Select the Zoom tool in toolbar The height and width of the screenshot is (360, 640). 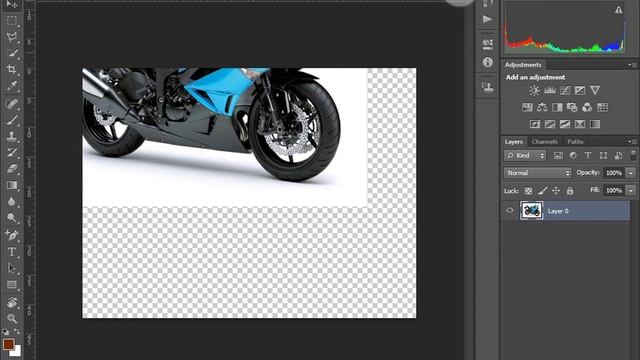(x=12, y=318)
